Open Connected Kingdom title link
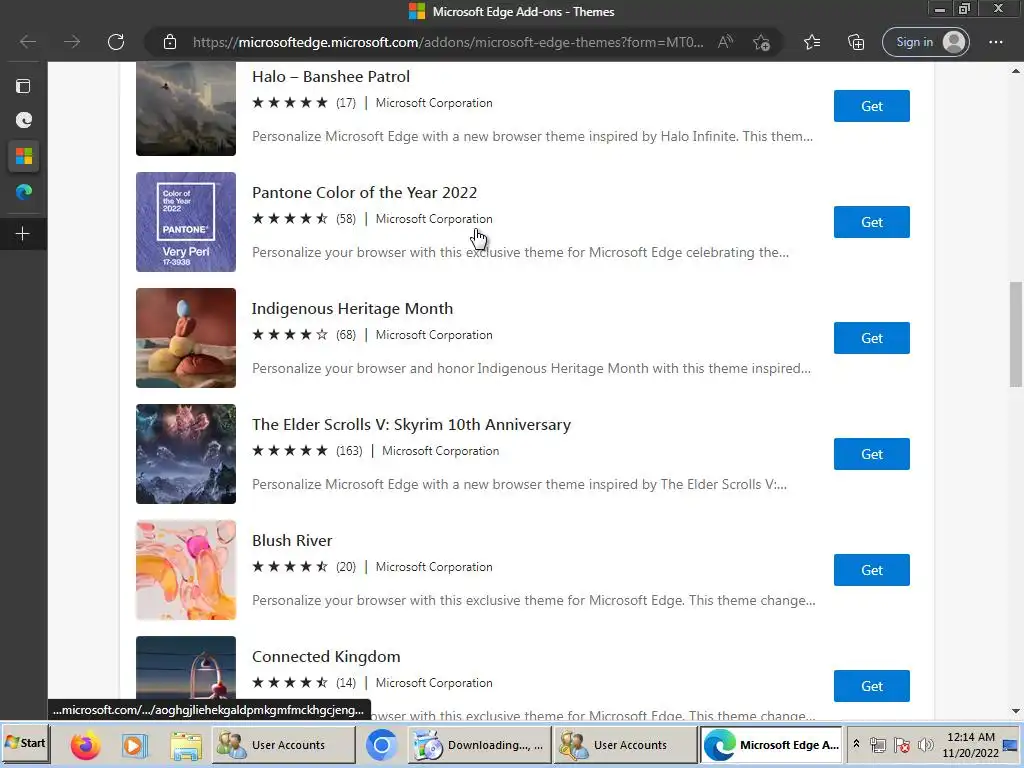The width and height of the screenshot is (1024, 768). [326, 656]
